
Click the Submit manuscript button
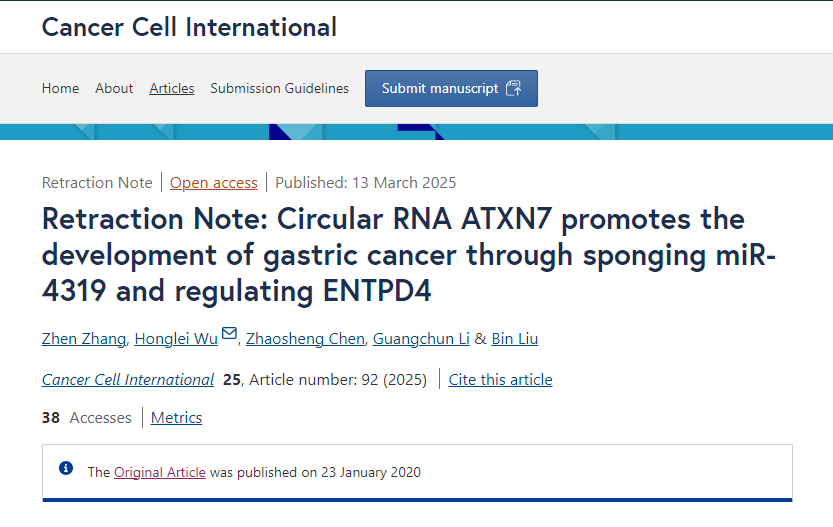click(x=451, y=88)
